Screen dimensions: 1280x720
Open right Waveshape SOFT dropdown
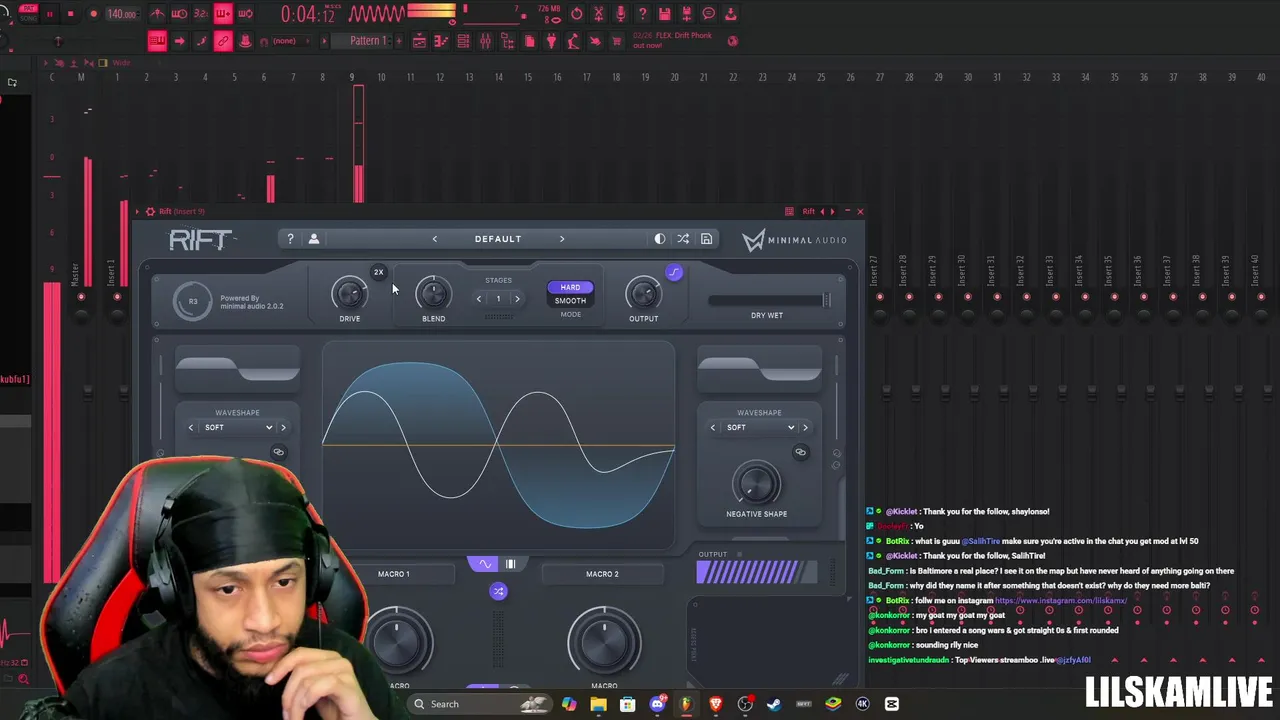[x=760, y=427]
